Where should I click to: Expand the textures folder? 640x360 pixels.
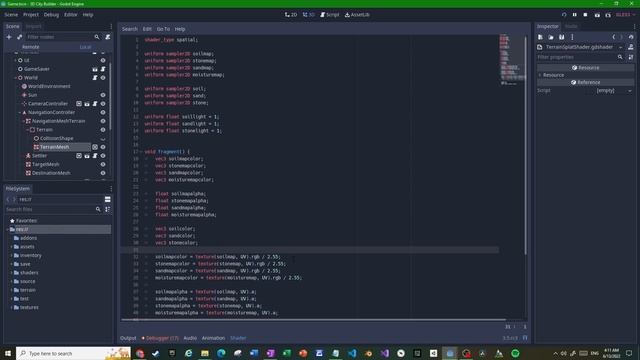point(11,307)
